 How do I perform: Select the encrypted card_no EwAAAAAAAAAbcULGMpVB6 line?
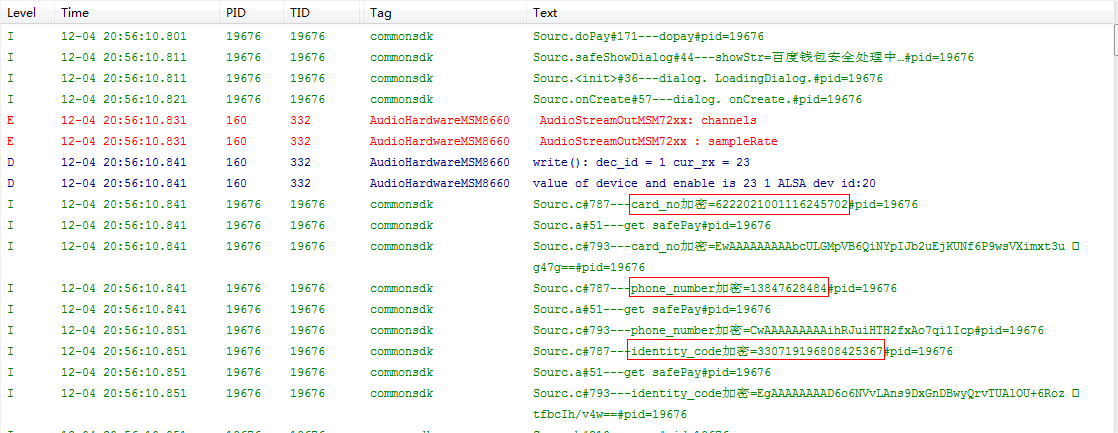point(799,246)
